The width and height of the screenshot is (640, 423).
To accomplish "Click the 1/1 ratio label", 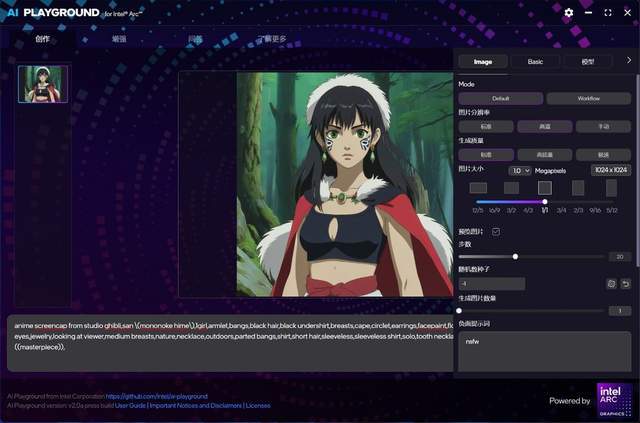I will (545, 210).
